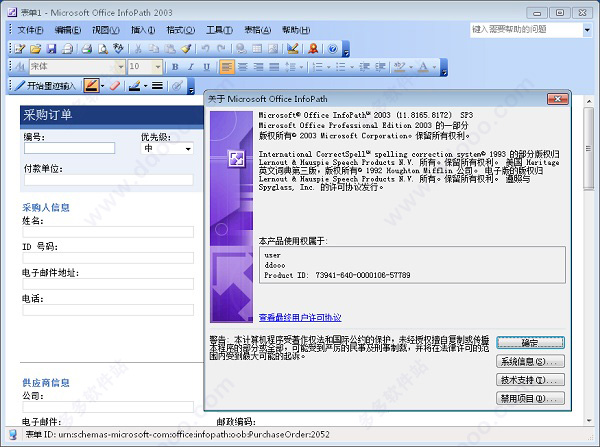Open the 视图(V) menu
The image size is (600, 447).
point(106,30)
